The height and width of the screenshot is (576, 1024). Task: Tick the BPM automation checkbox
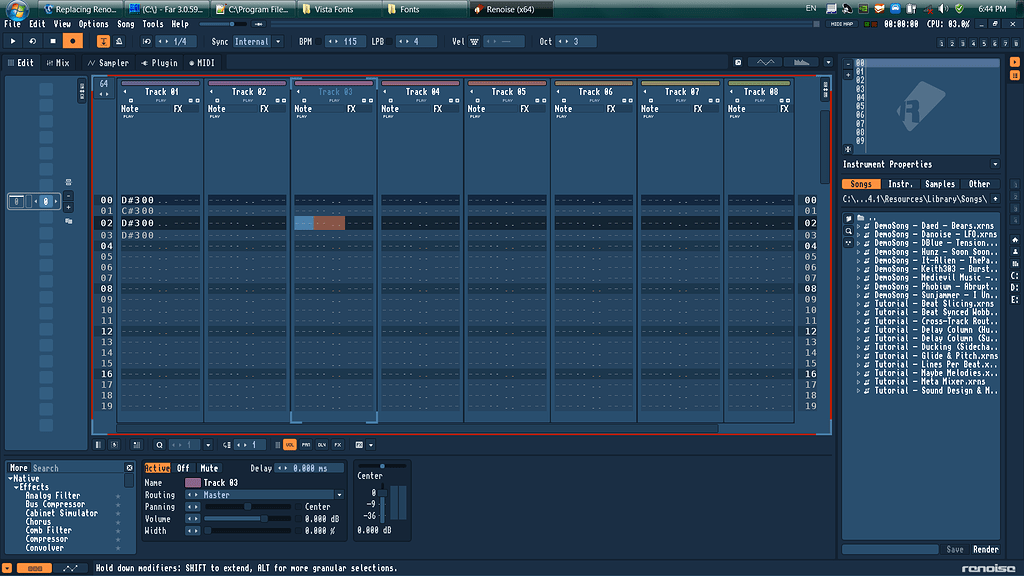click(x=319, y=42)
